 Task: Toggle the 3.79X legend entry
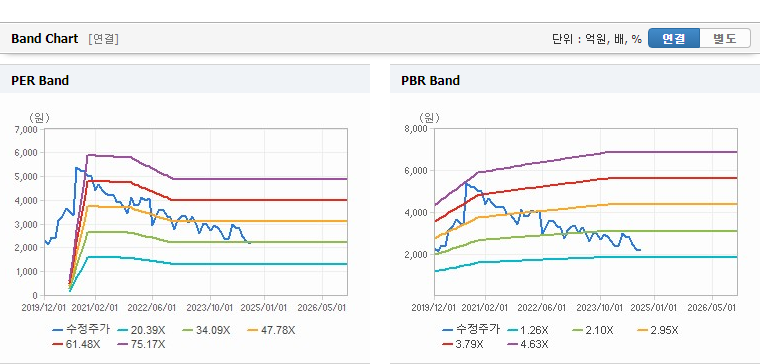pyautogui.click(x=463, y=344)
